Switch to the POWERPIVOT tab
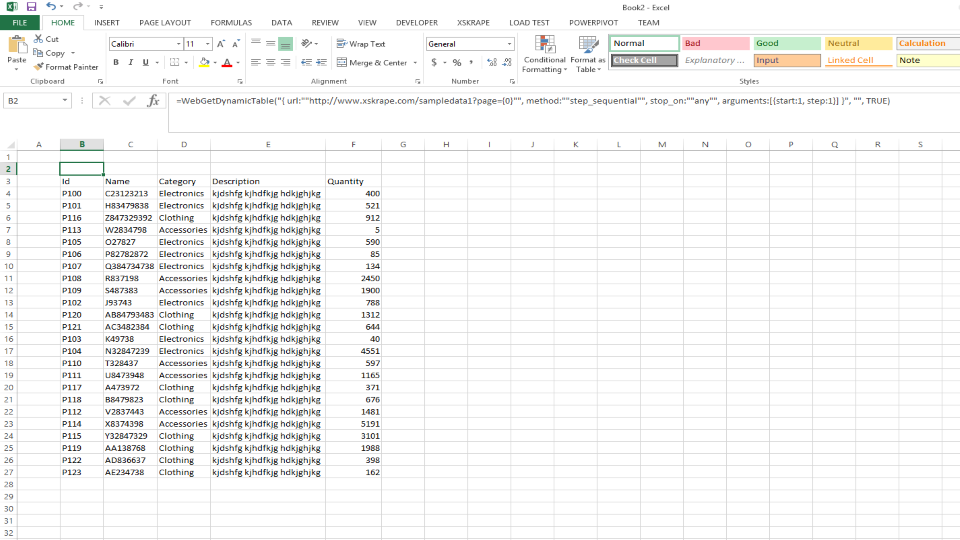Image resolution: width=960 pixels, height=540 pixels. pyautogui.click(x=593, y=23)
